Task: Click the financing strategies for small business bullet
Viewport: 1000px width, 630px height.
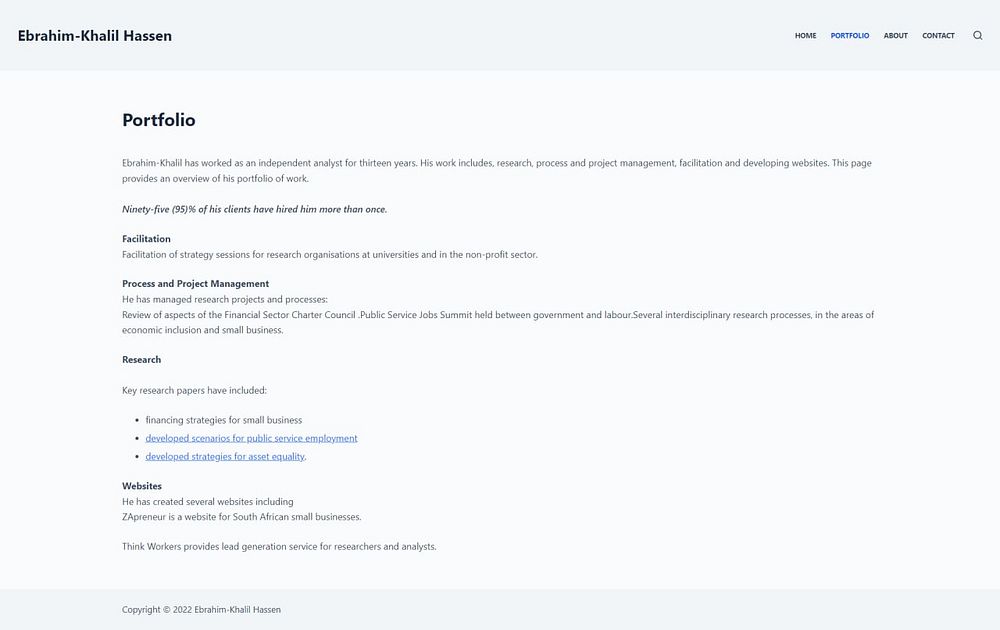Action: pyautogui.click(x=223, y=420)
